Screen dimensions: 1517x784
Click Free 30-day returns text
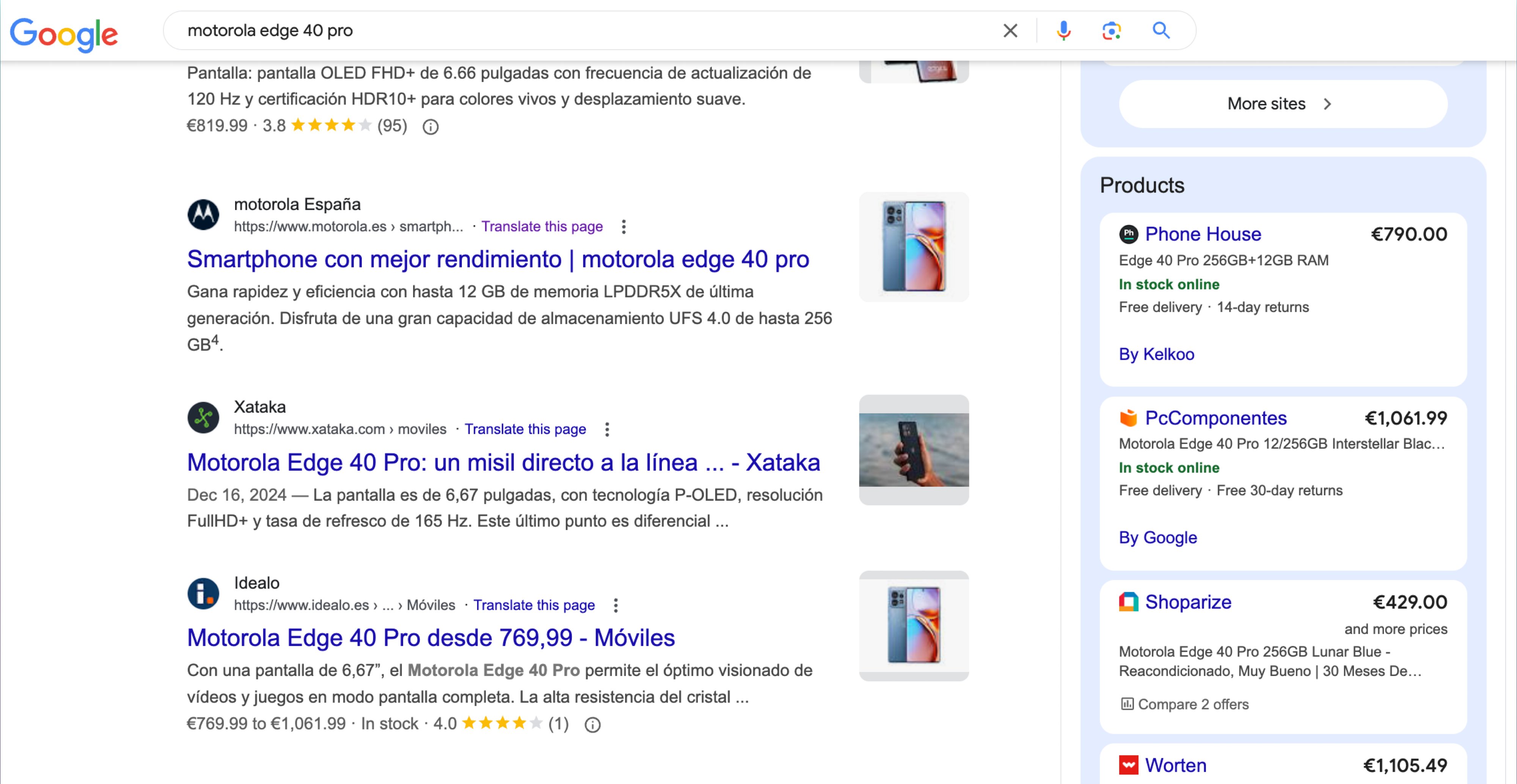(1279, 490)
